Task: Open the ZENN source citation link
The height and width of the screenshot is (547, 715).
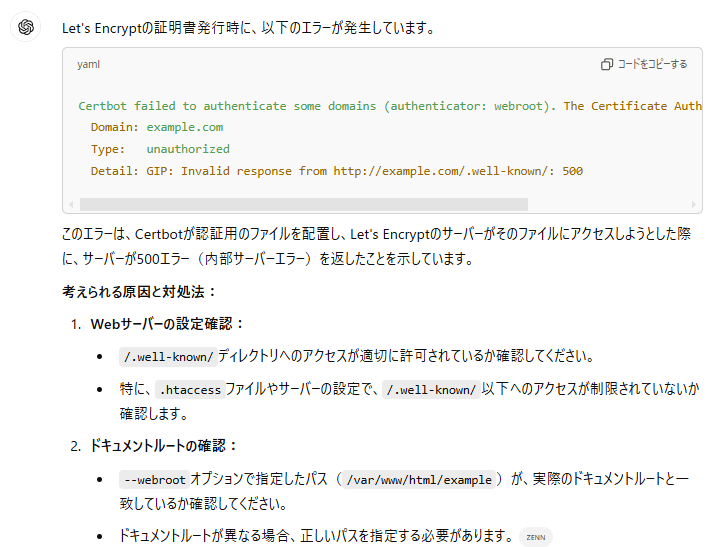Action: point(535,537)
